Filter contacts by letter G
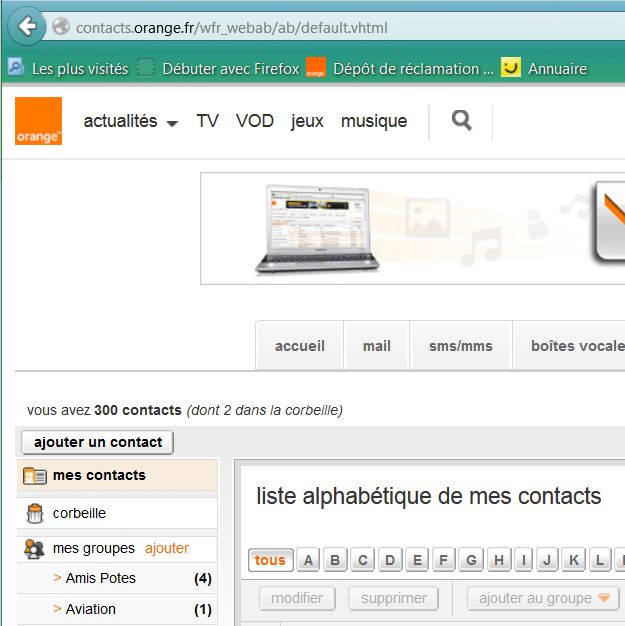 [471, 560]
